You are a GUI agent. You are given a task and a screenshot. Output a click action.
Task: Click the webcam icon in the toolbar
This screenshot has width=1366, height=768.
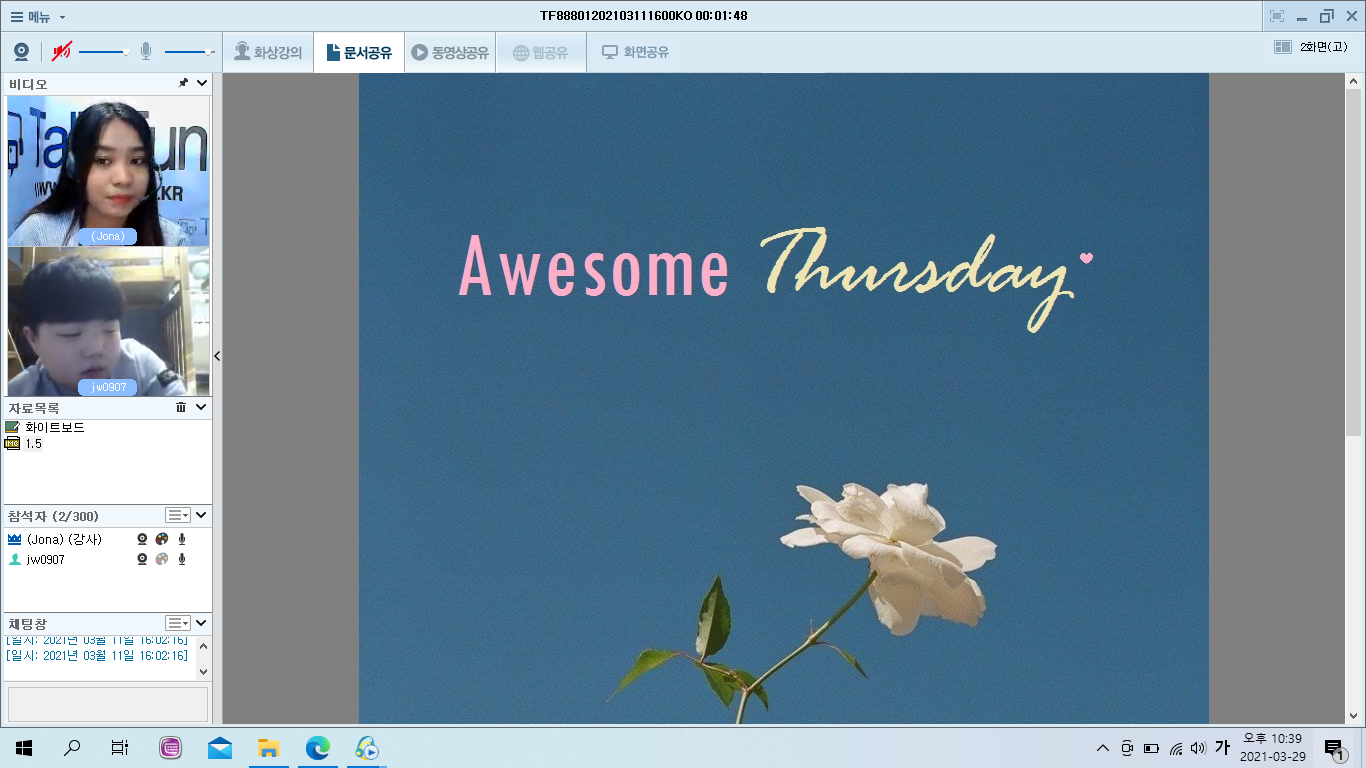21,52
